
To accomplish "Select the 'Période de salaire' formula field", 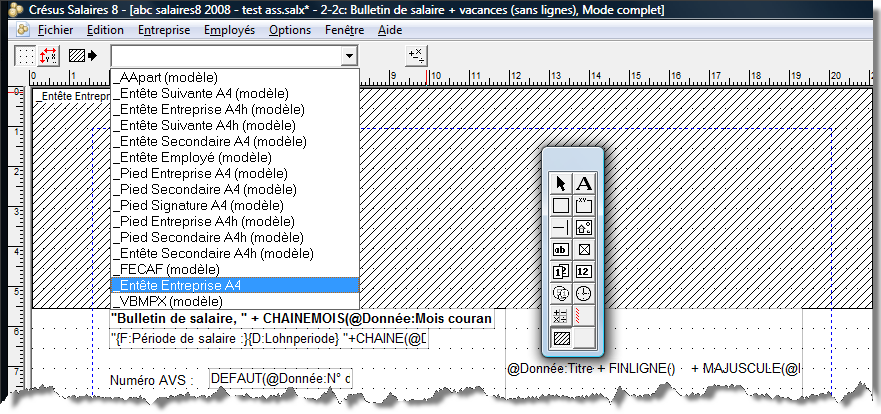I will pyautogui.click(x=269, y=339).
